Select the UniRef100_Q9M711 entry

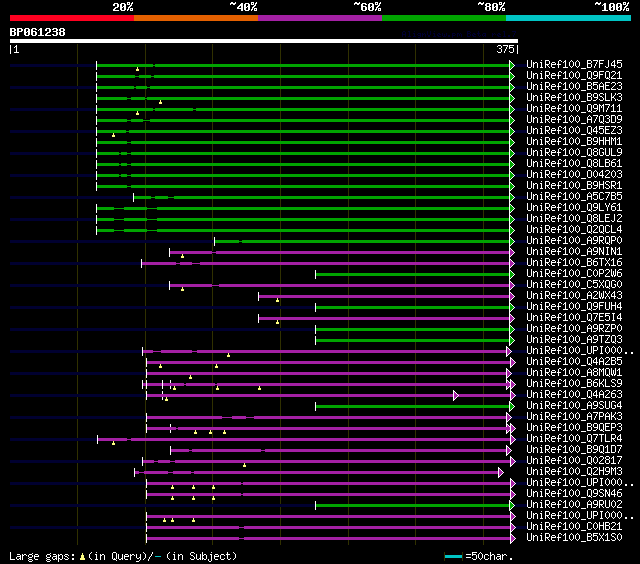pyautogui.click(x=574, y=109)
